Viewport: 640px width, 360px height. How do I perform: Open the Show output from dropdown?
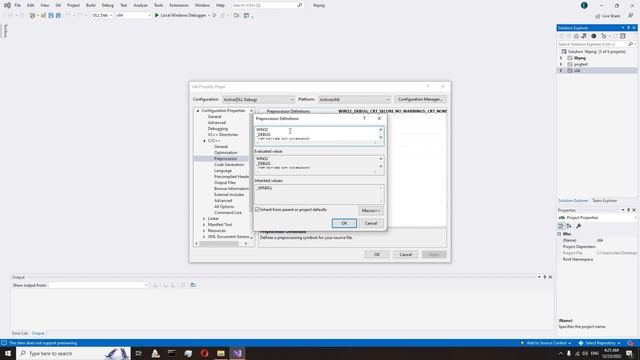[x=98, y=285]
